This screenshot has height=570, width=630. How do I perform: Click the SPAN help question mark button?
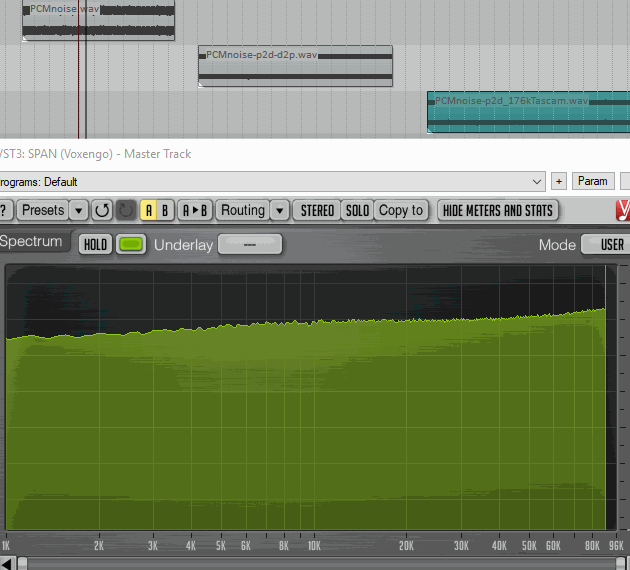click(x=4, y=210)
